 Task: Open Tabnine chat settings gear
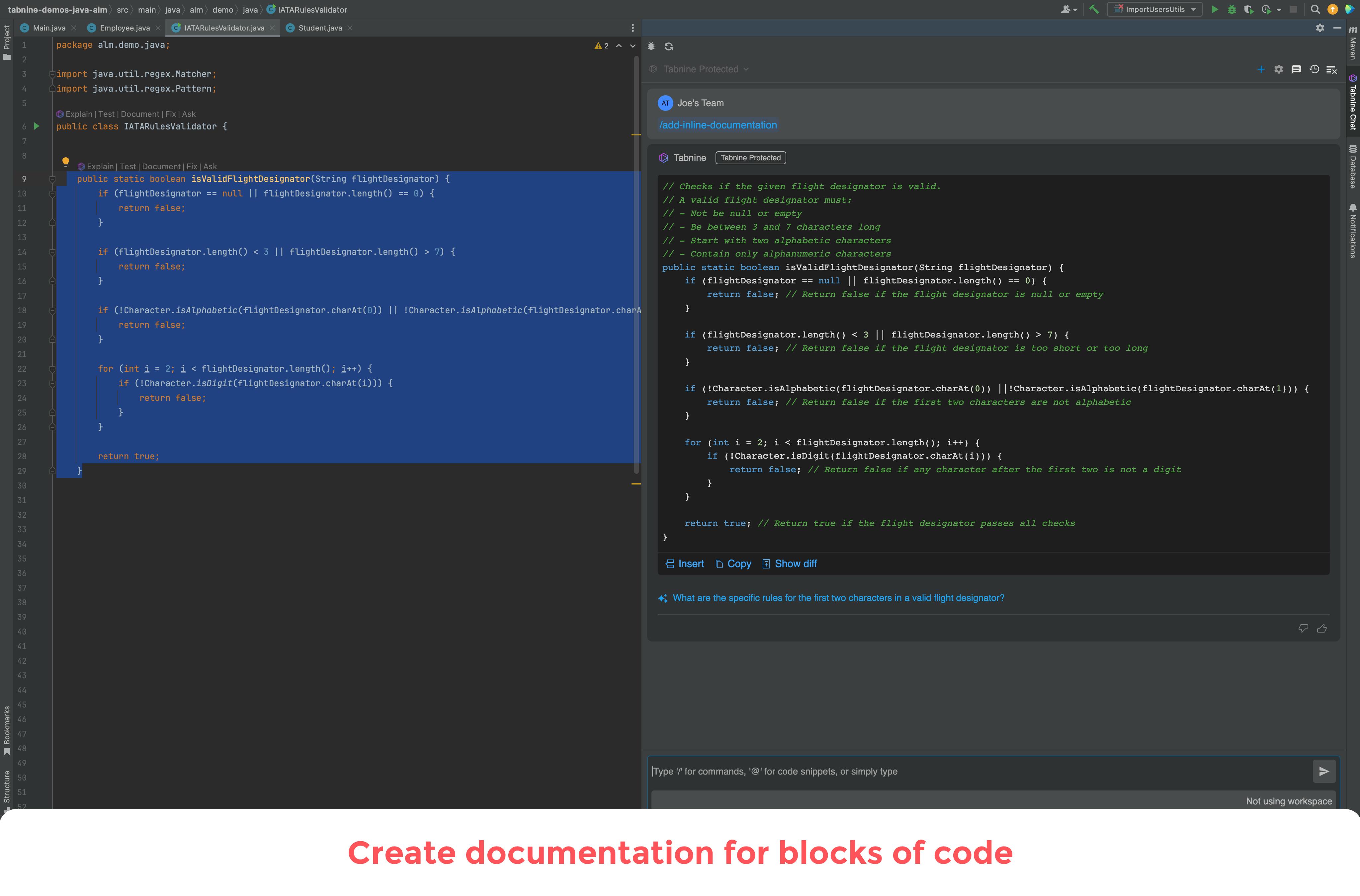pos(1279,69)
